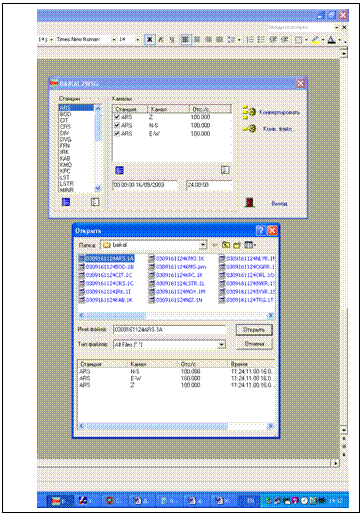Click the stations list scrollbar down arrow

98,189
